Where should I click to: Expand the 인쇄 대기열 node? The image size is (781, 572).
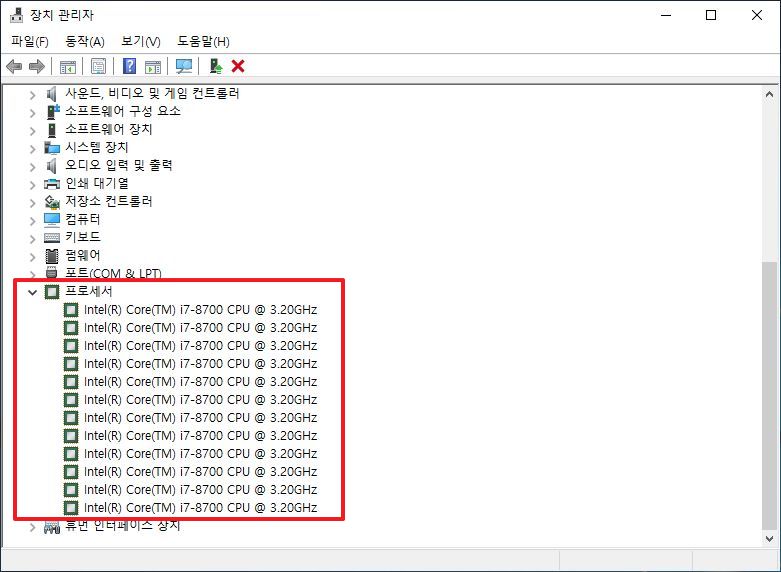[32, 184]
